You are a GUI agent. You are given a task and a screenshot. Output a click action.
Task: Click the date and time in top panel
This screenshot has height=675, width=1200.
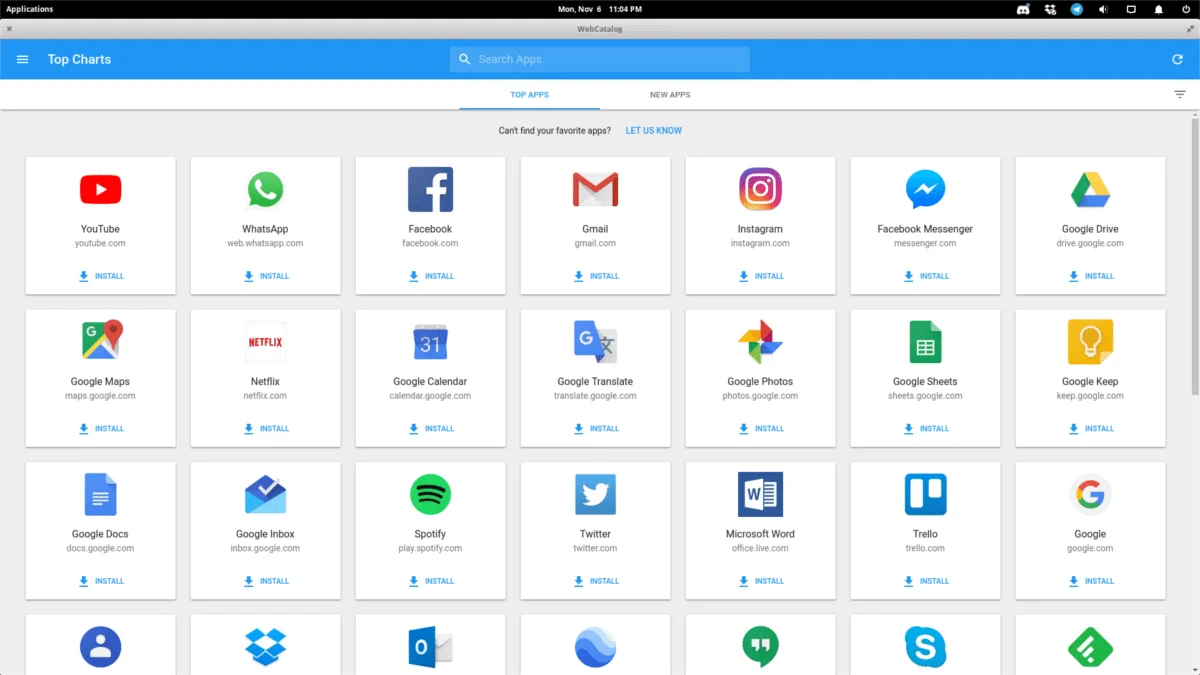(x=600, y=9)
